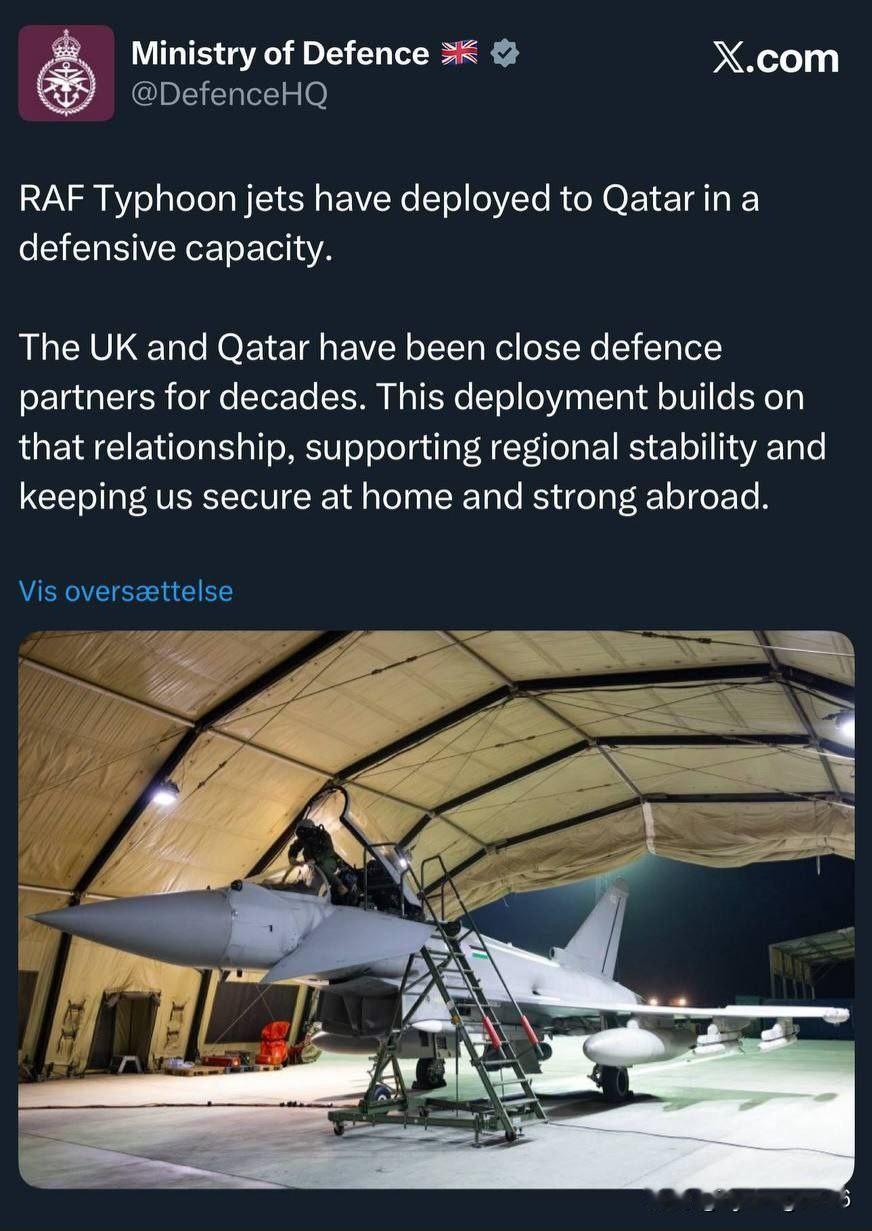The width and height of the screenshot is (872, 1231).
Task: Click the anchor symbol on the MoD crest
Action: (x=68, y=92)
